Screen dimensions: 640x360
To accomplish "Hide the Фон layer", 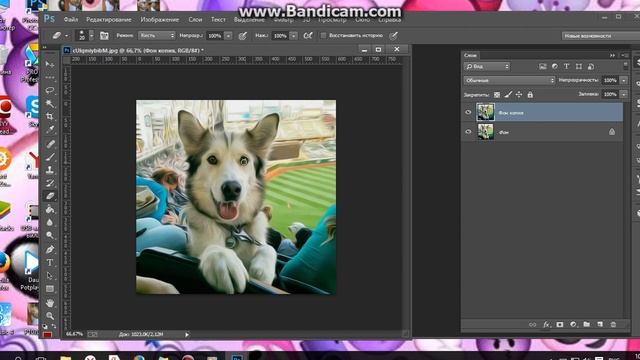I will pyautogui.click(x=468, y=132).
